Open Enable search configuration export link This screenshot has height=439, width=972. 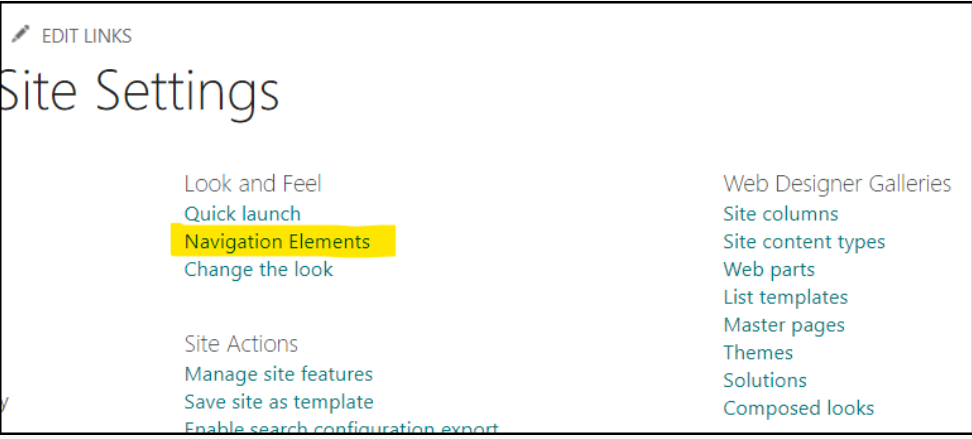[x=342, y=427]
